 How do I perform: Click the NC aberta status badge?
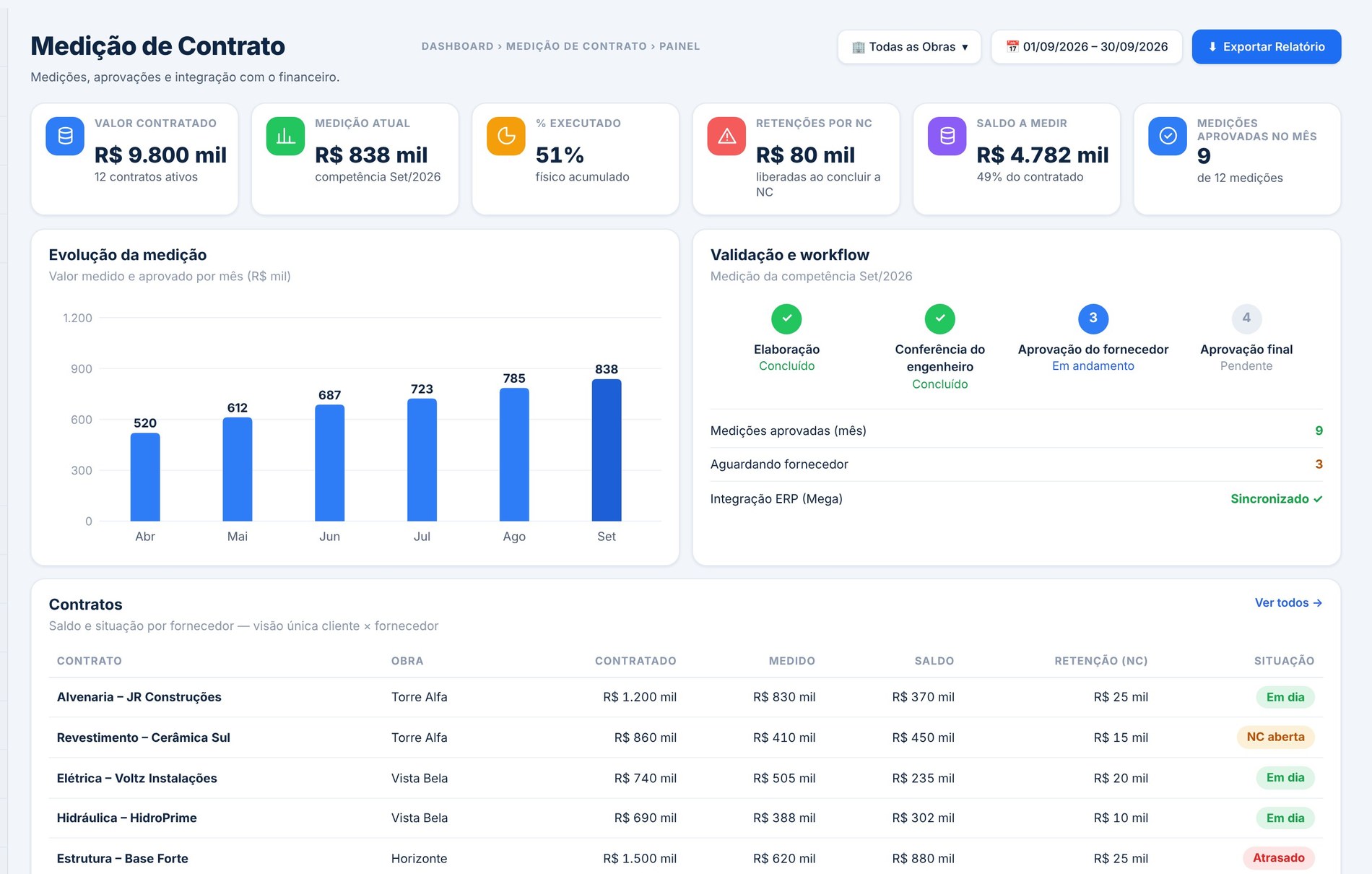pyautogui.click(x=1275, y=737)
